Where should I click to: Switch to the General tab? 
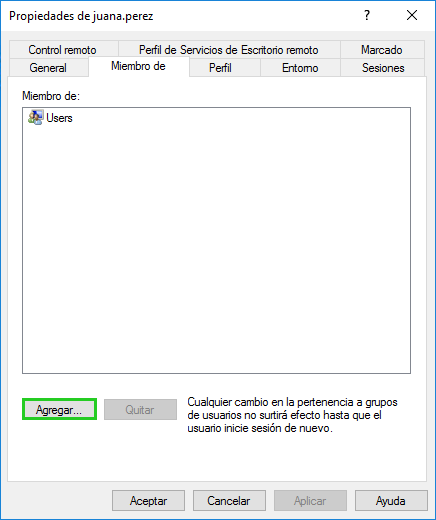[48, 68]
